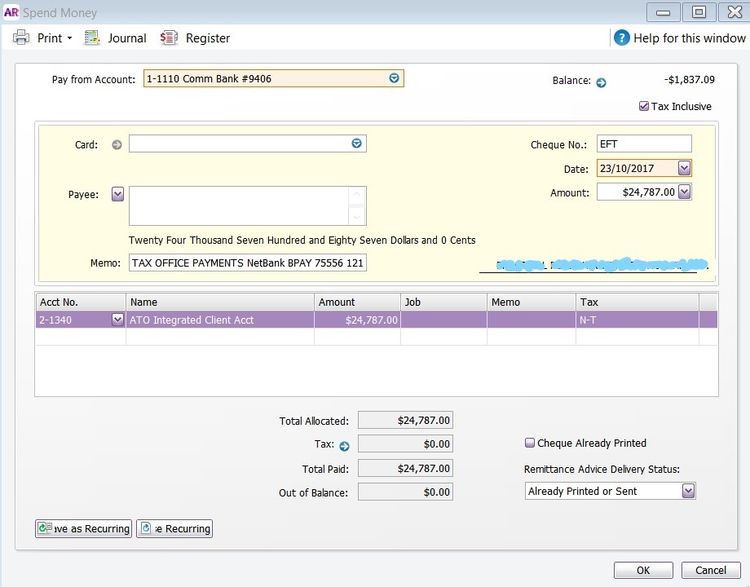
Task: Enable the Cheque Already Printed checkbox
Action: (x=530, y=443)
